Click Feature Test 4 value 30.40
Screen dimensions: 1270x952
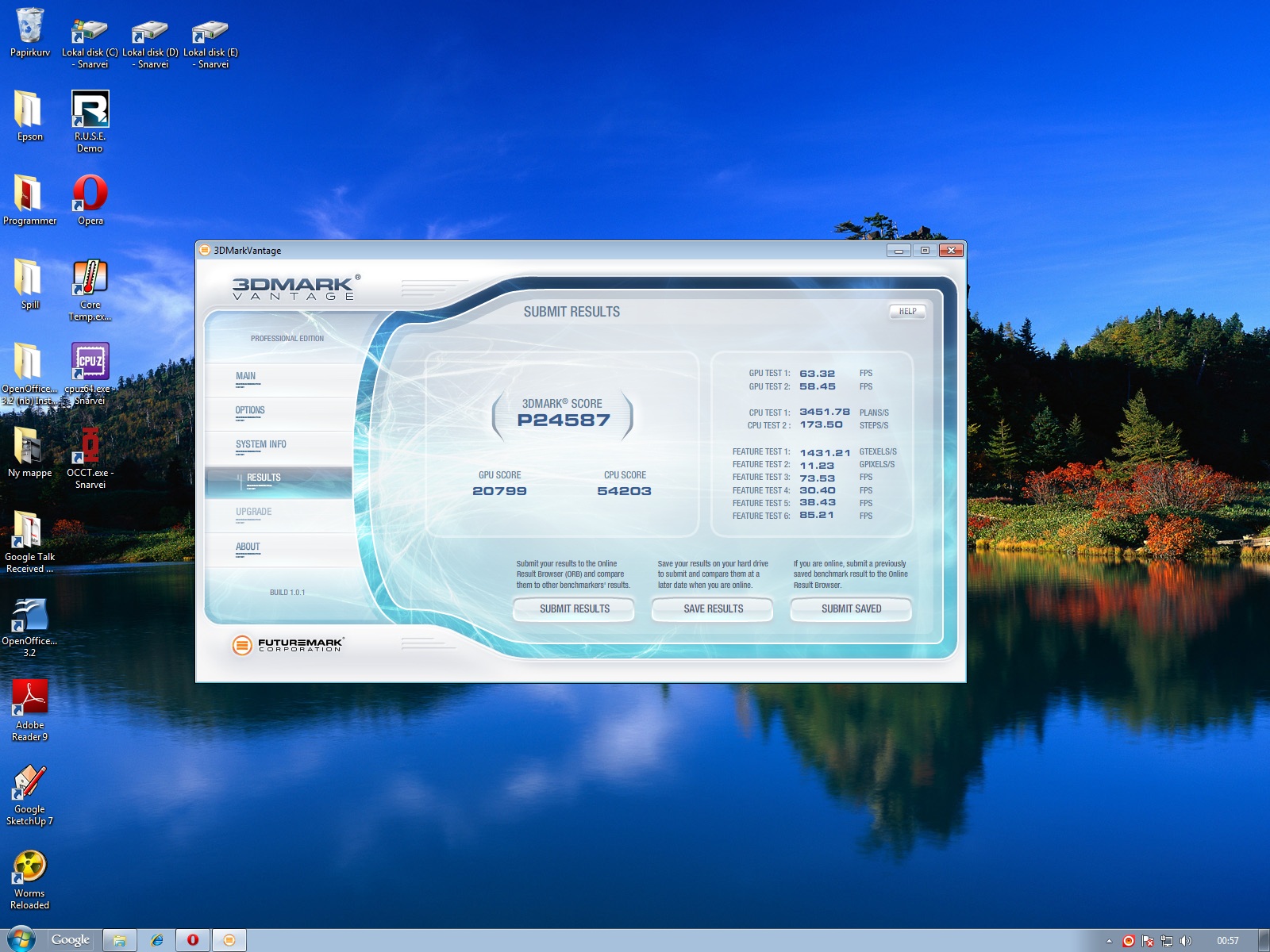tap(818, 490)
